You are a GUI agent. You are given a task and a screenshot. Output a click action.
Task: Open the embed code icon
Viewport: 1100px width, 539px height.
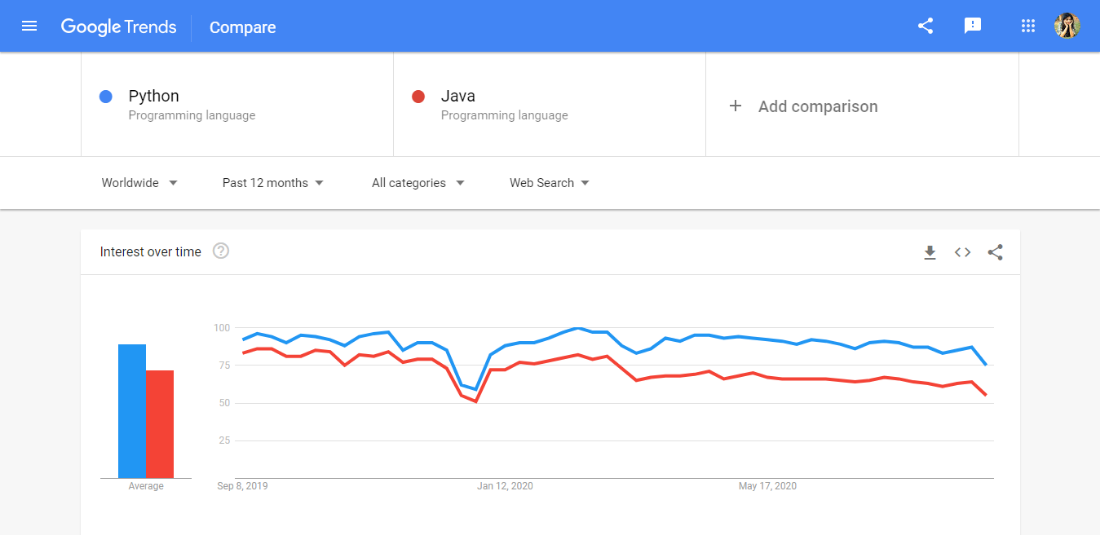[962, 253]
